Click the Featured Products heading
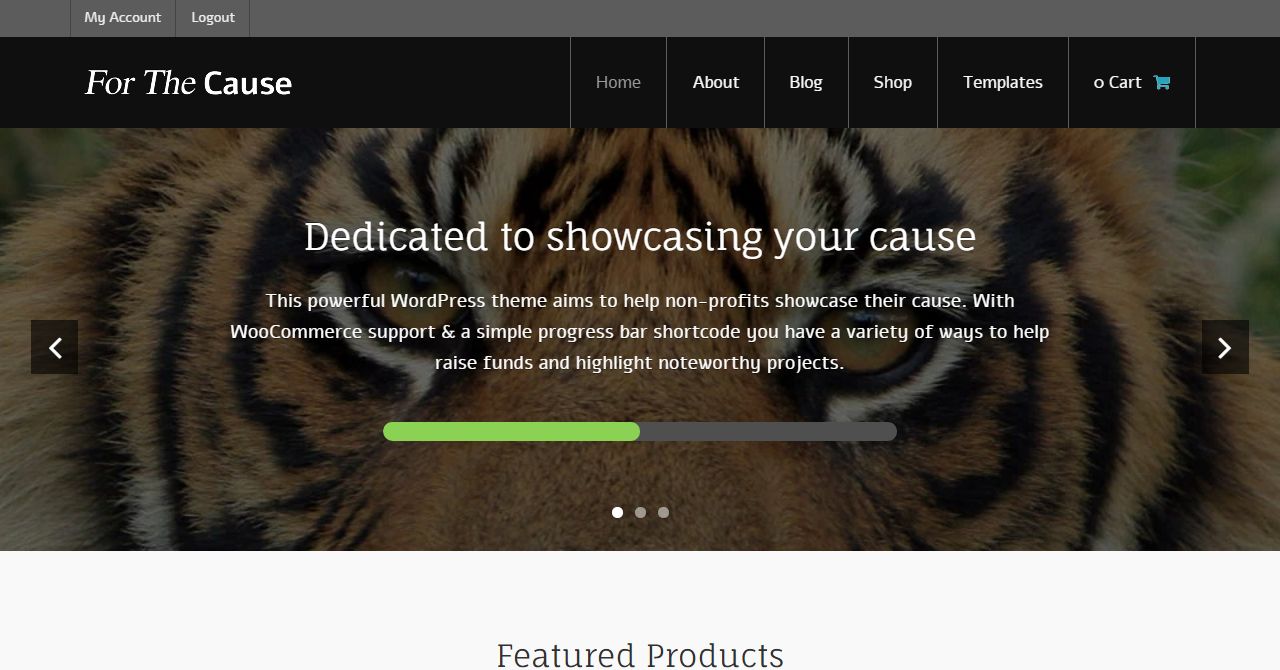1280x670 pixels. [x=640, y=655]
